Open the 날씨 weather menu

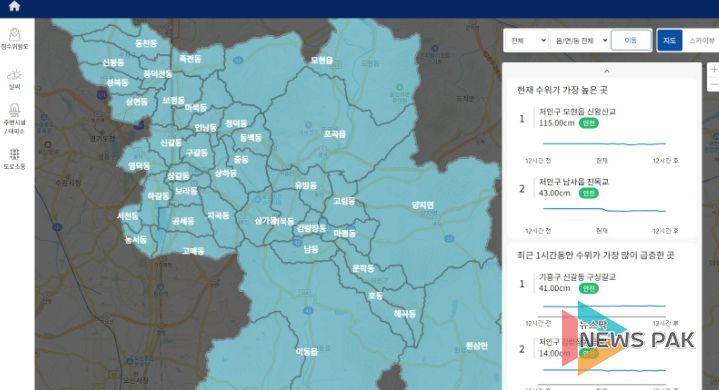(x=15, y=79)
